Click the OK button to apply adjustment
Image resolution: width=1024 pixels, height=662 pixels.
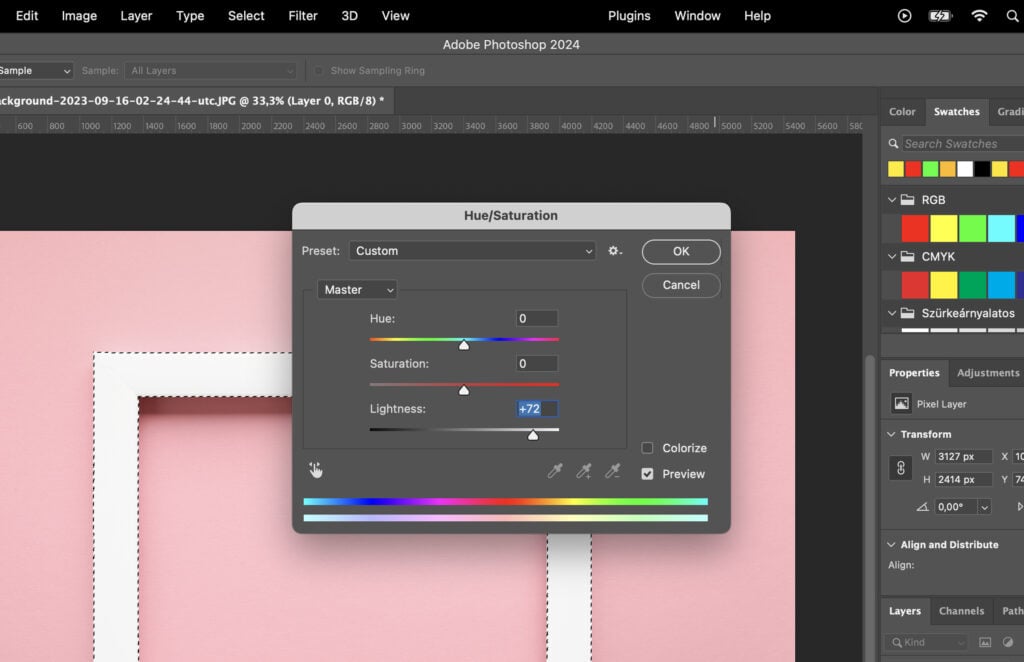[681, 251]
